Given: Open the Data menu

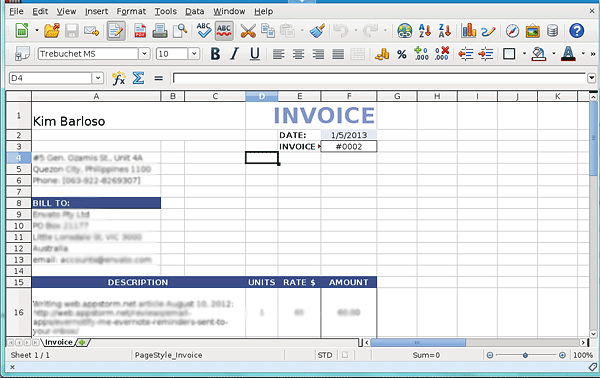Looking at the screenshot, I should click(195, 11).
